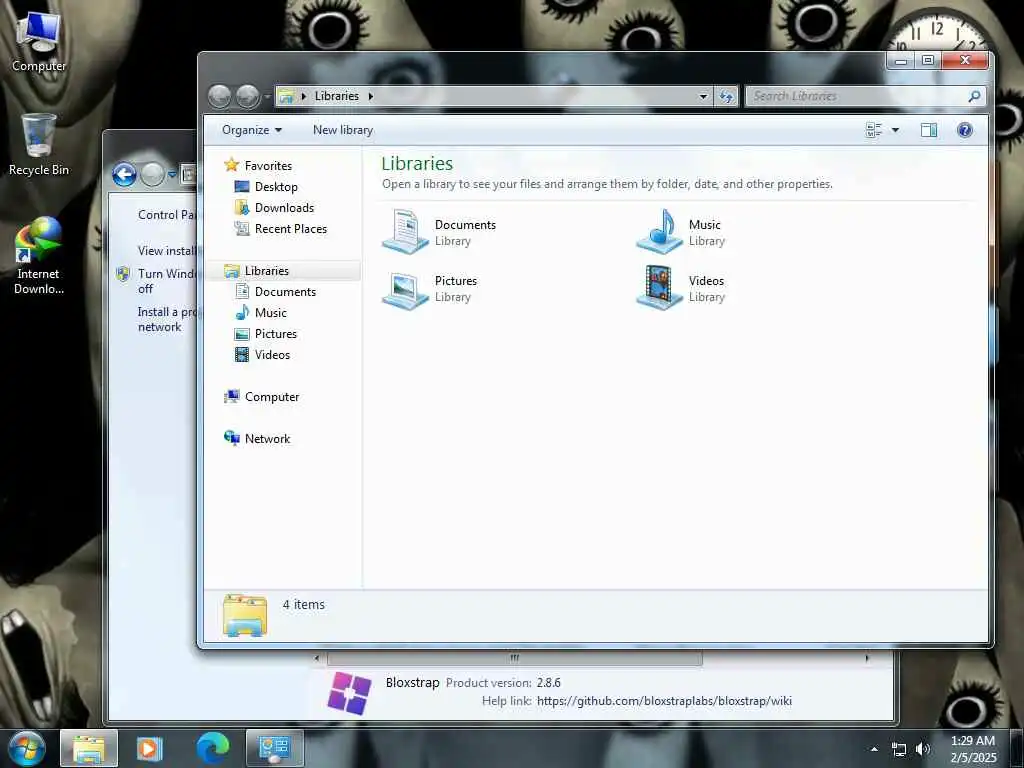Click the scrollbar left arrow in Control Panel

coord(317,658)
